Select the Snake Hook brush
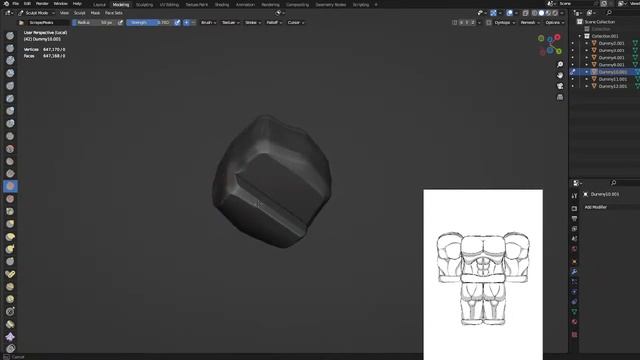The height and width of the screenshot is (360, 640). [x=10, y=249]
